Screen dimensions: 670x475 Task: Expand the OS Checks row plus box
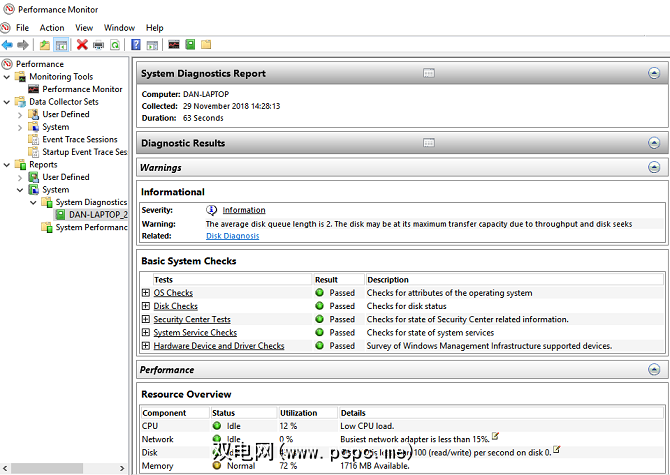(x=146, y=293)
